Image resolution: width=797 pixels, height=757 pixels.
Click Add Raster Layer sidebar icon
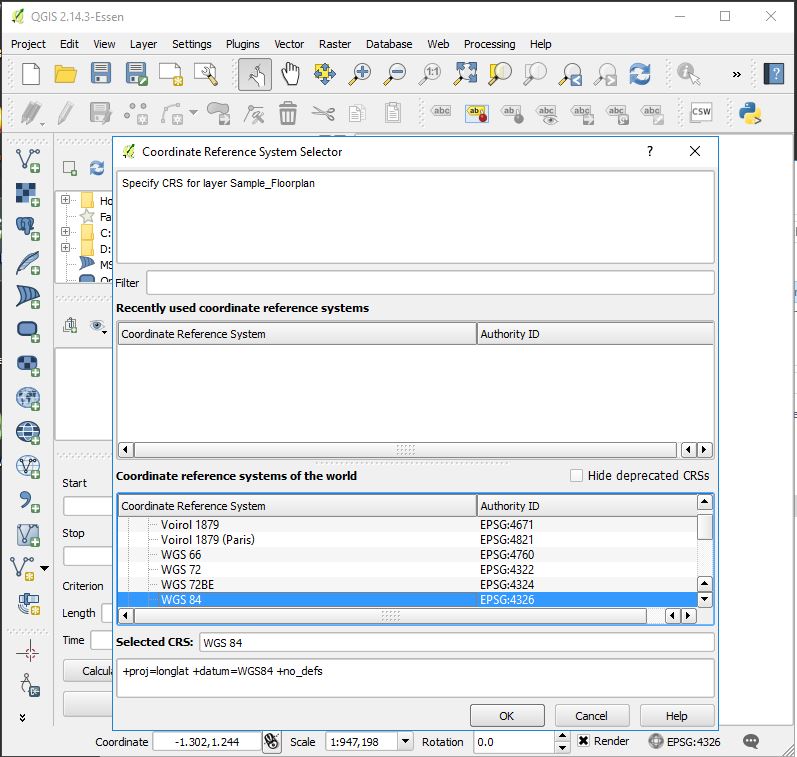tap(28, 195)
